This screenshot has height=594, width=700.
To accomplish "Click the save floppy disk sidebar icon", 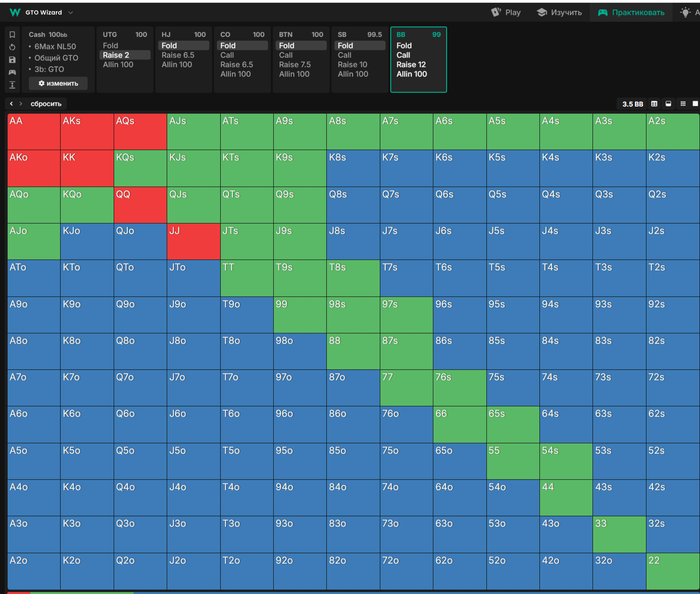I will 12,59.
